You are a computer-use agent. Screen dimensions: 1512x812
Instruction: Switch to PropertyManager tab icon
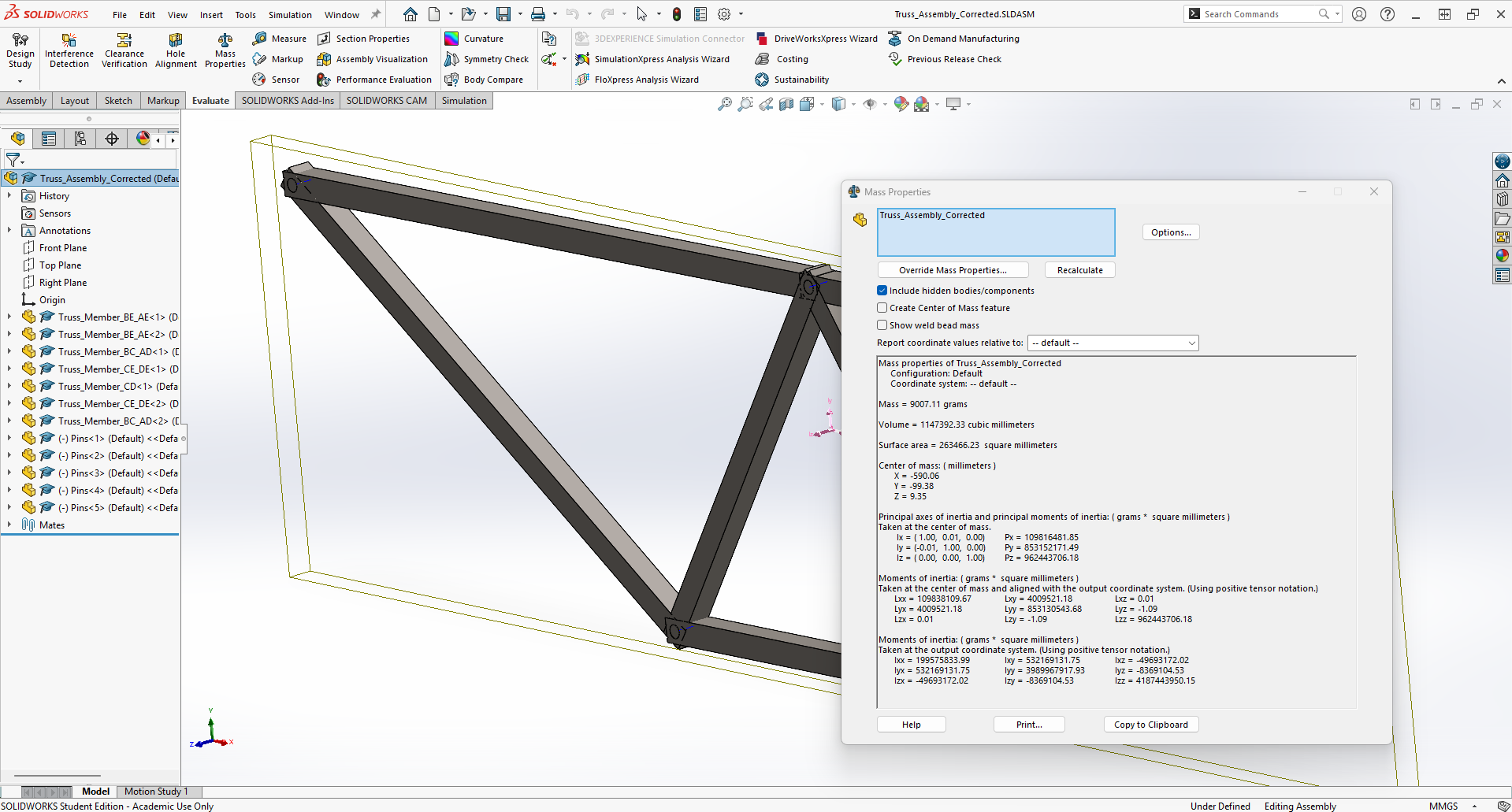tap(49, 139)
